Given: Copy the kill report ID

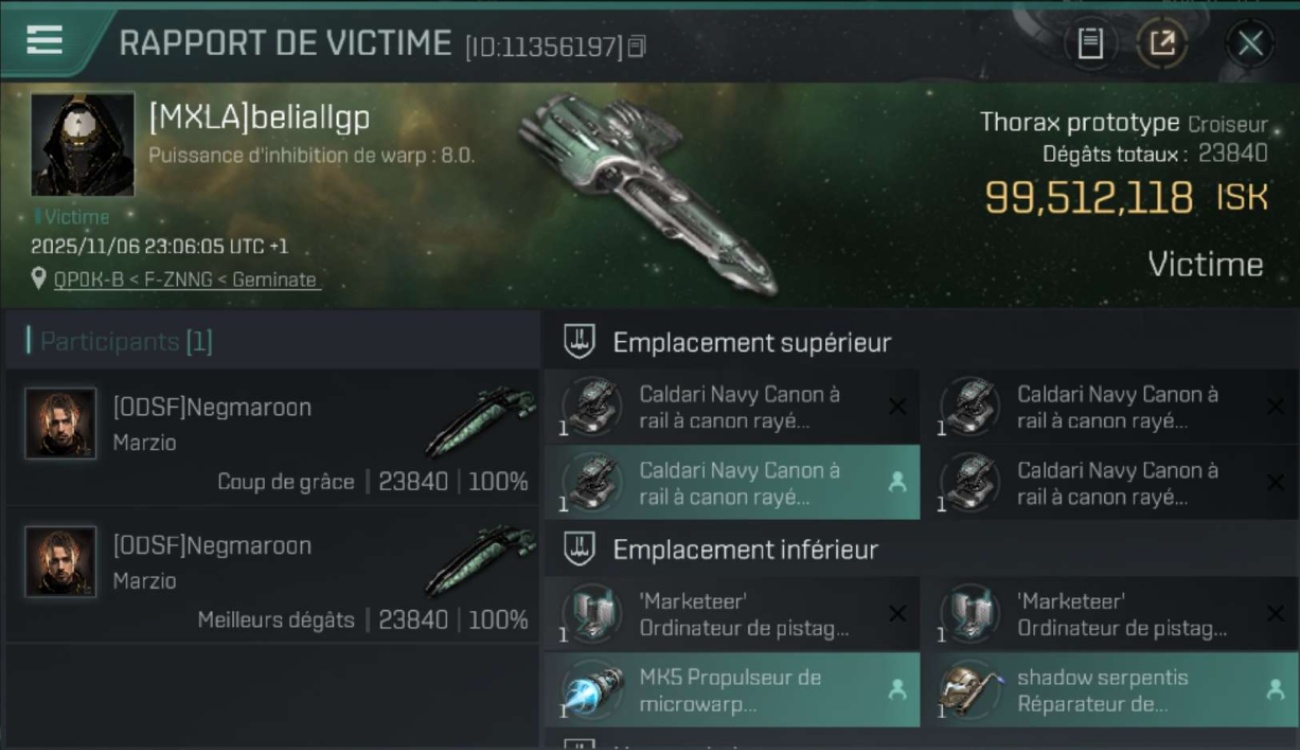Looking at the screenshot, I should coord(637,46).
